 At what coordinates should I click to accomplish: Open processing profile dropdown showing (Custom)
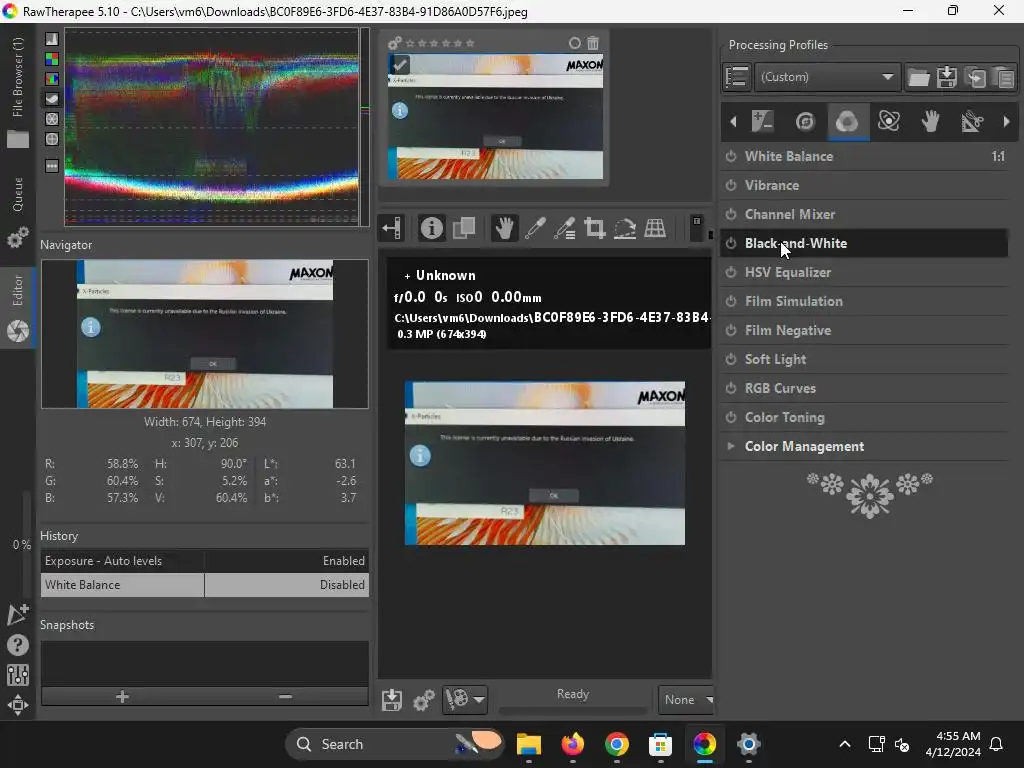[827, 77]
